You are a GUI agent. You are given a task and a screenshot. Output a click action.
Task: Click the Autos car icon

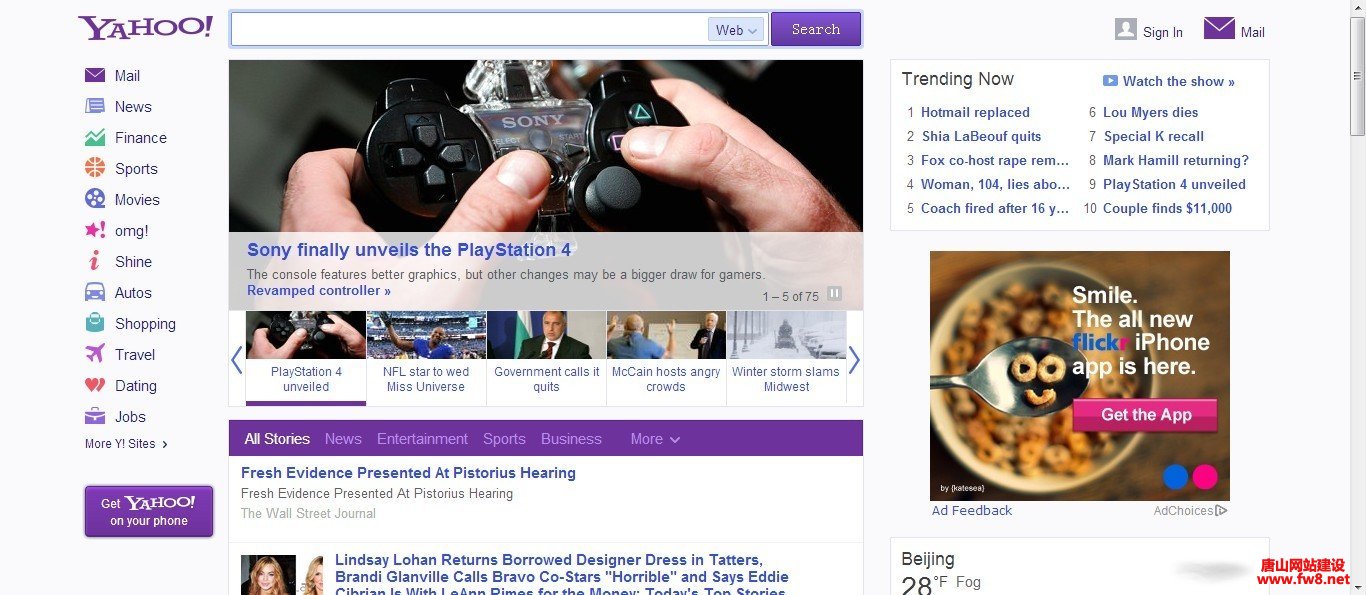95,292
